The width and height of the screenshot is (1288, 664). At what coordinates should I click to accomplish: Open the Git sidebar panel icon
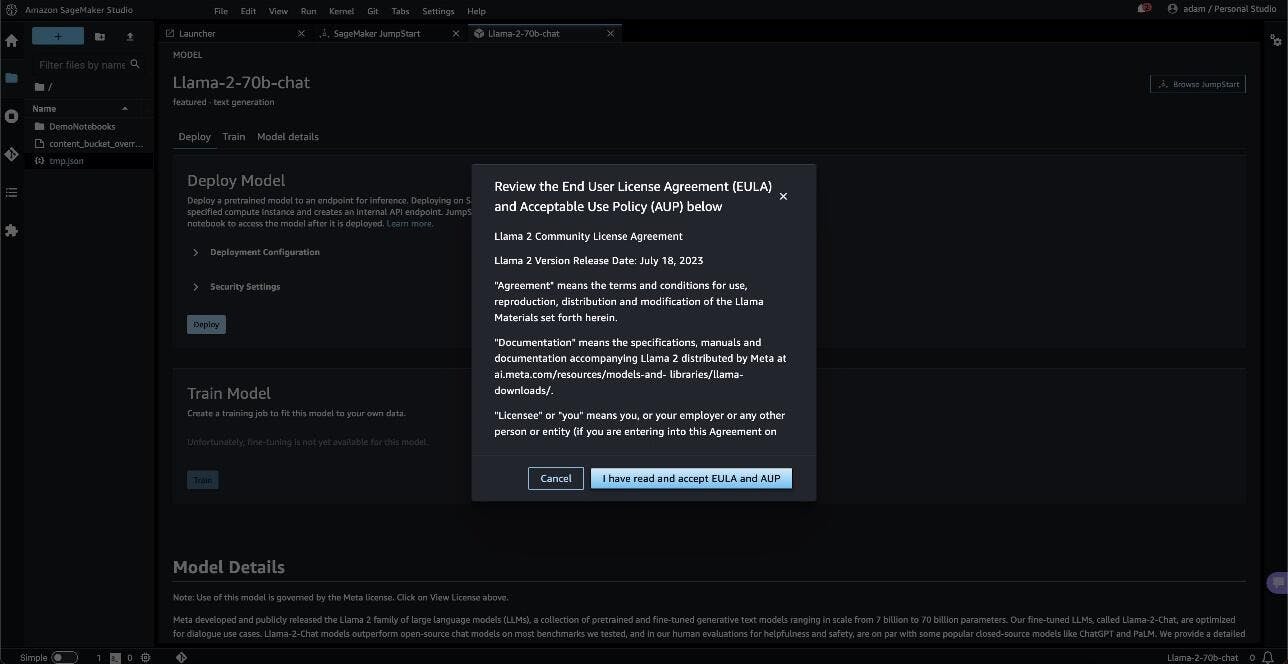point(12,155)
